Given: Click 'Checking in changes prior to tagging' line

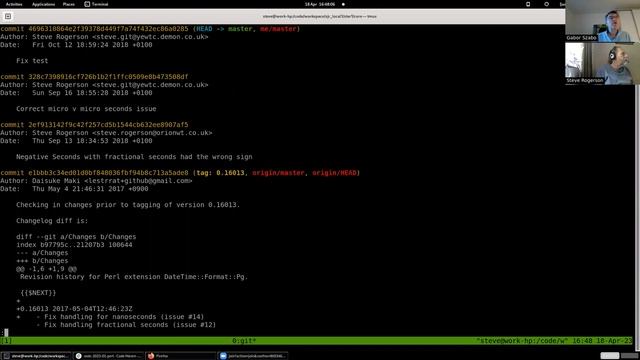Looking at the screenshot, I should click(128, 205).
